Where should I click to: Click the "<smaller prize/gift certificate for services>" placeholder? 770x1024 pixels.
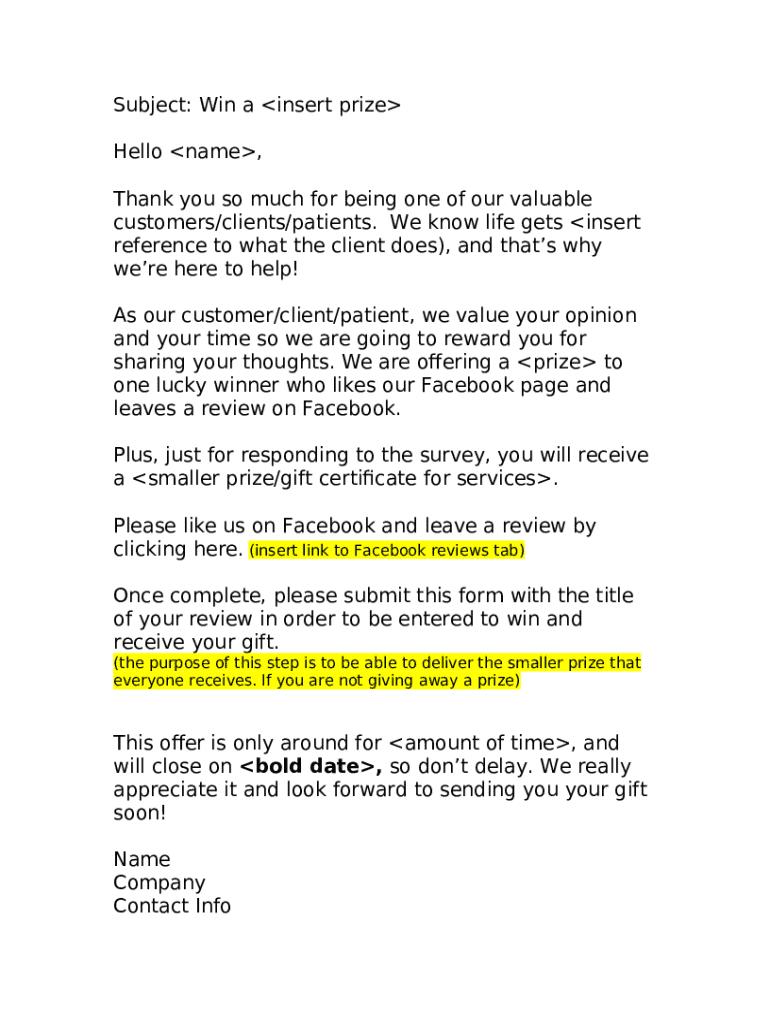[x=342, y=479]
